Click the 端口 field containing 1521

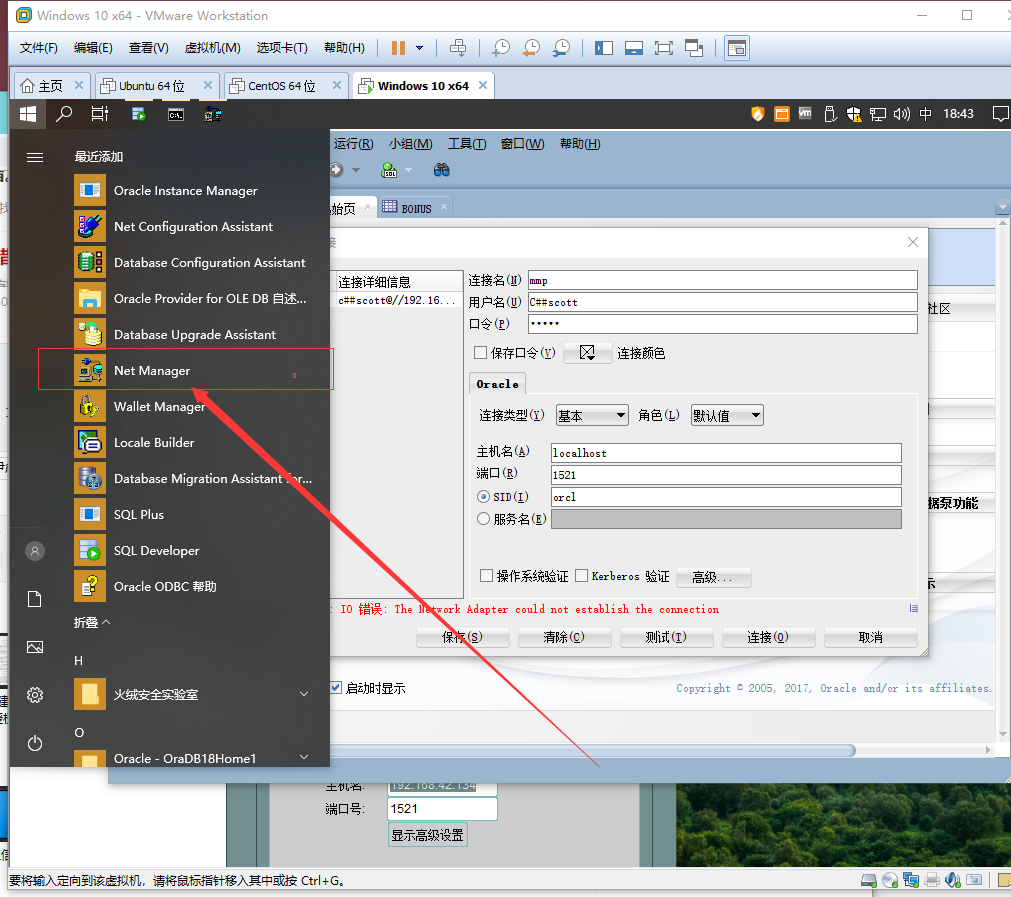(726, 475)
